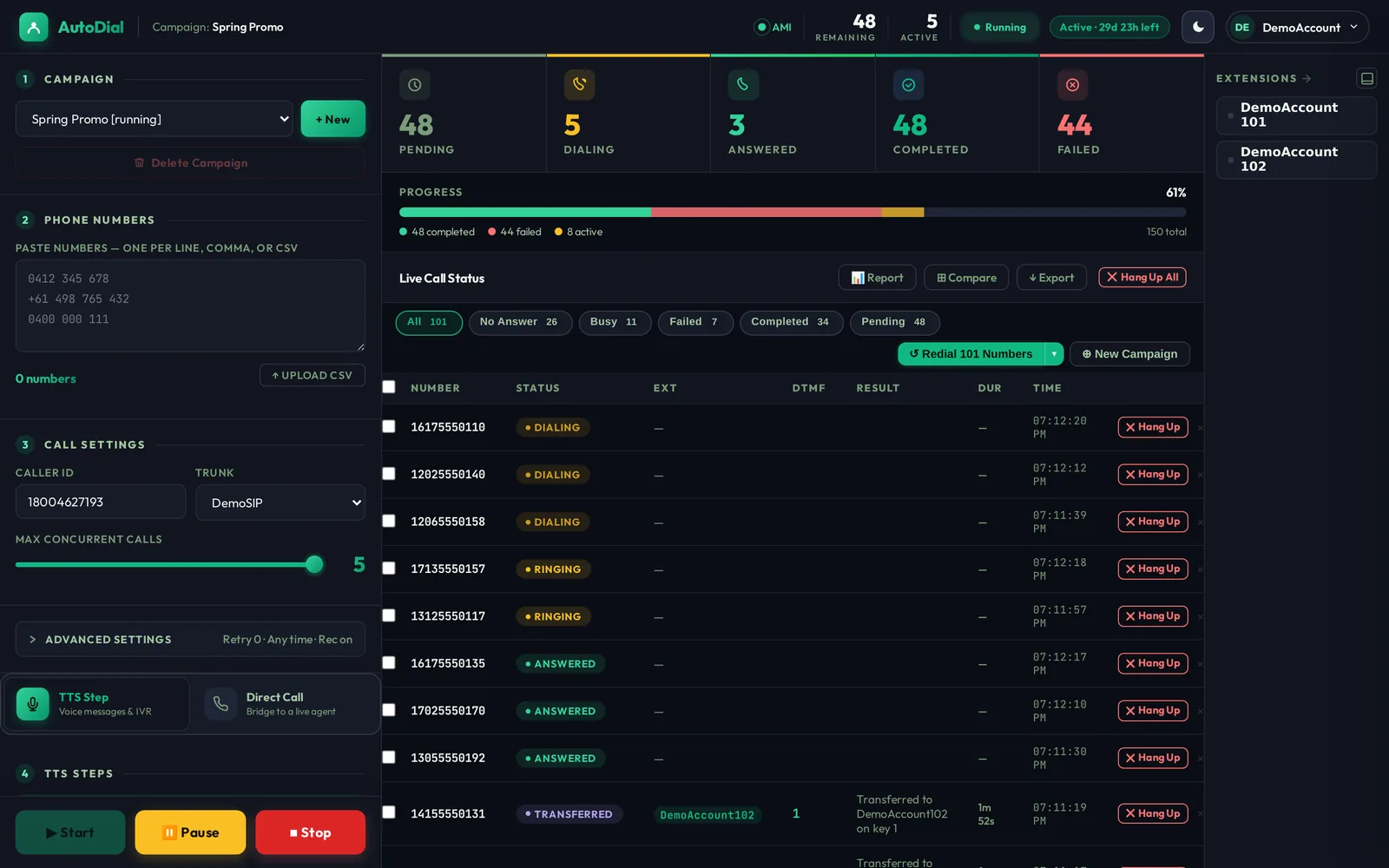The height and width of the screenshot is (868, 1389).
Task: Click the Answered phone icon
Action: tap(743, 85)
